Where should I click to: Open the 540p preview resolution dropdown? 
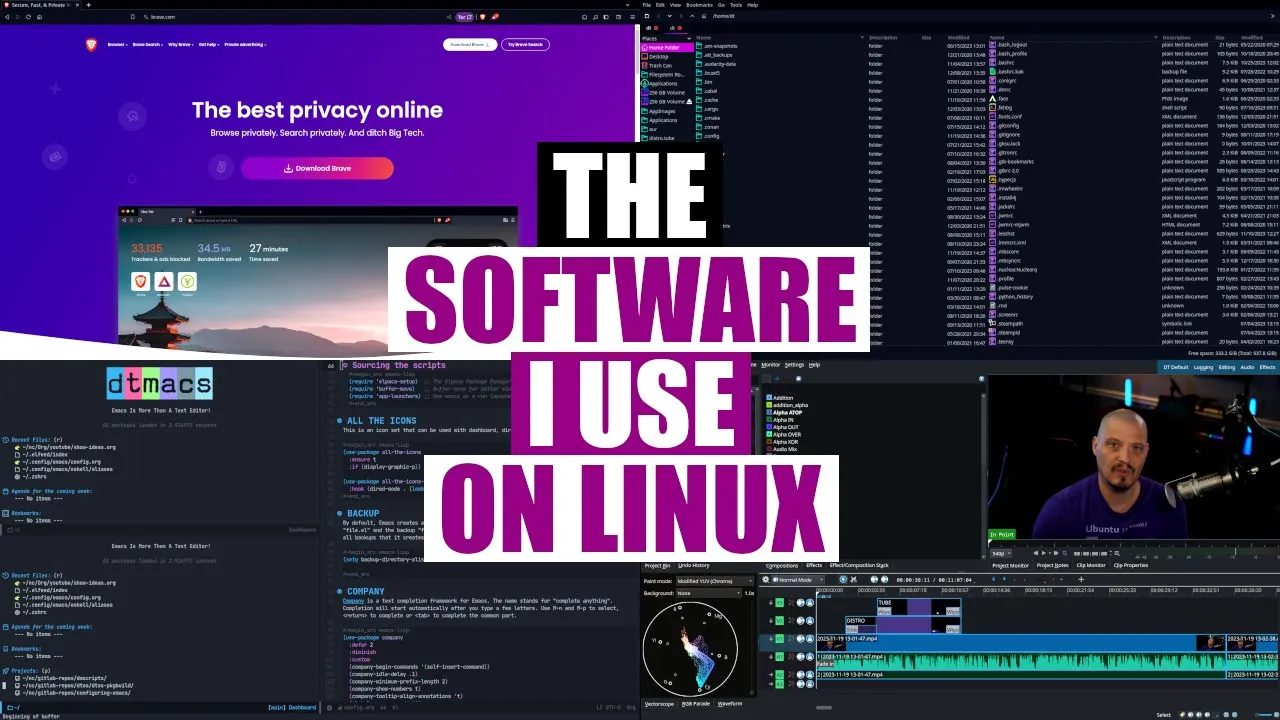[x=1000, y=553]
